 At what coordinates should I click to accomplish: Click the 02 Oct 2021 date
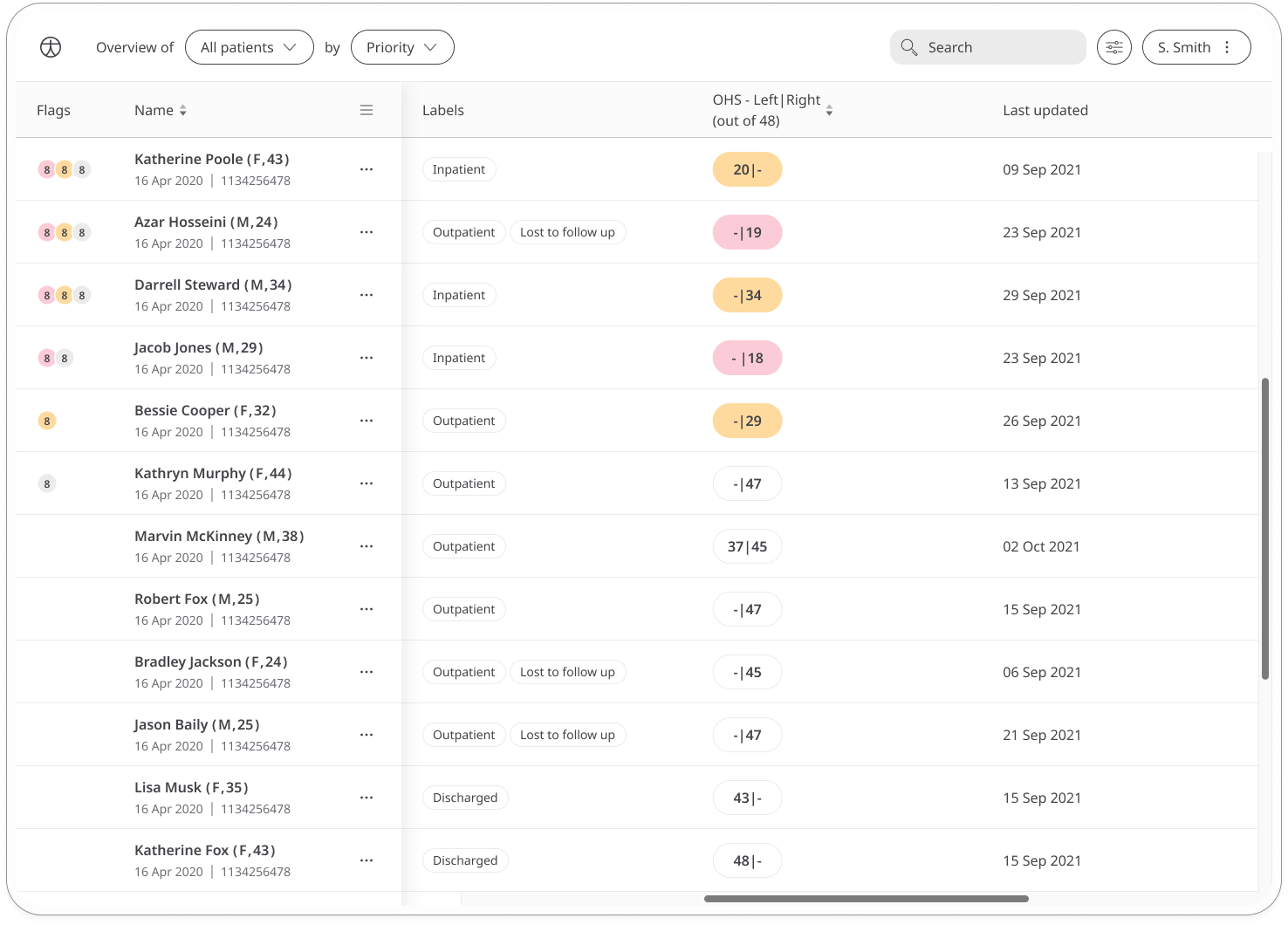[1041, 546]
